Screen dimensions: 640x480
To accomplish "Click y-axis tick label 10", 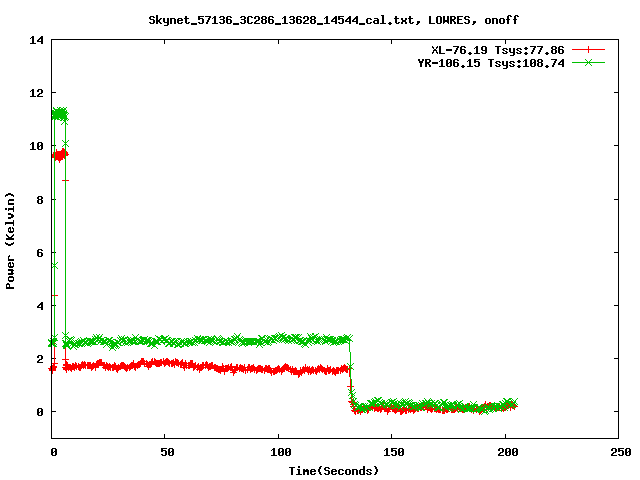I will pos(36,146).
